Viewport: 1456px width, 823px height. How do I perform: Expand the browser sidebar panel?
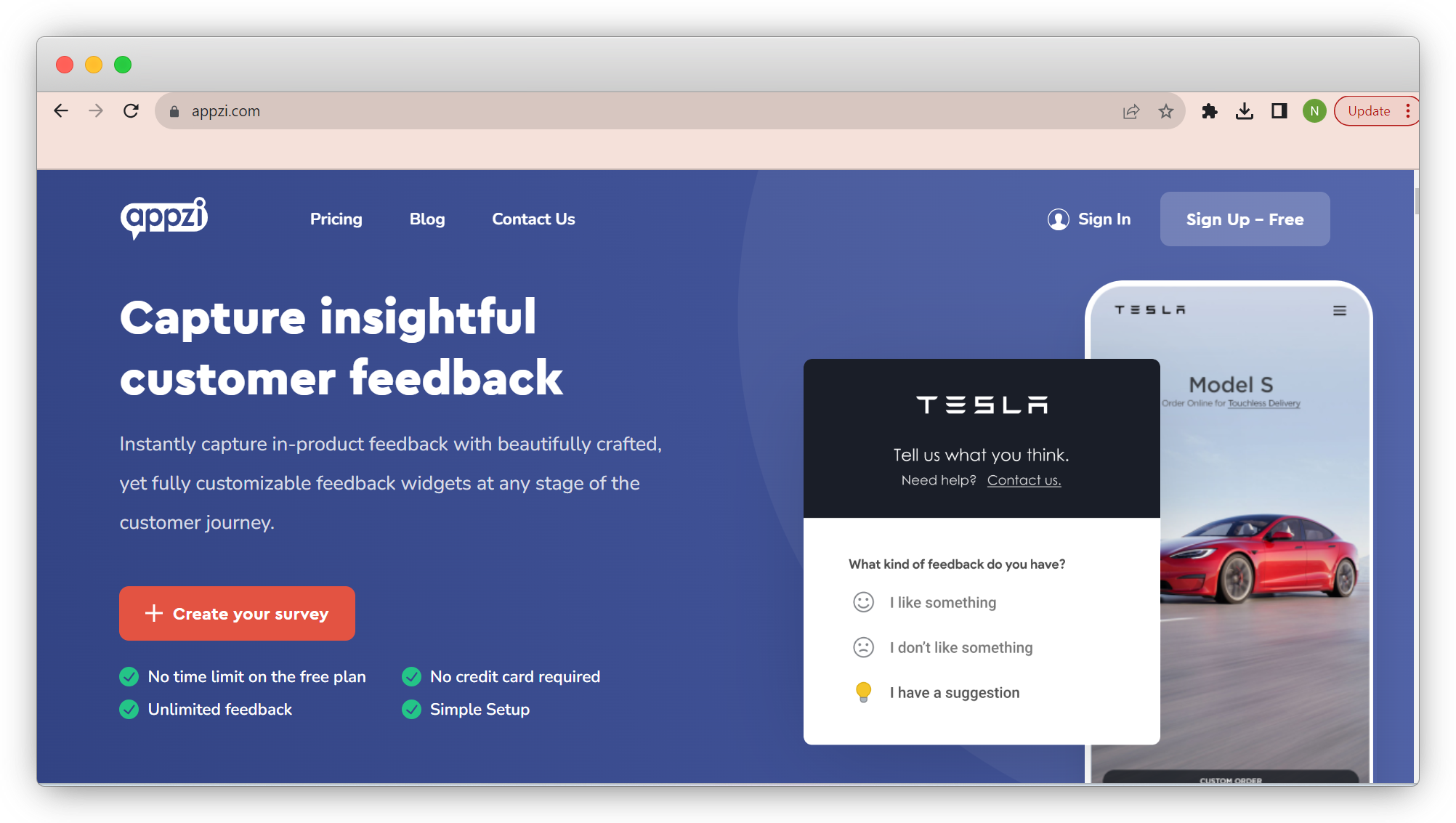point(1279,111)
